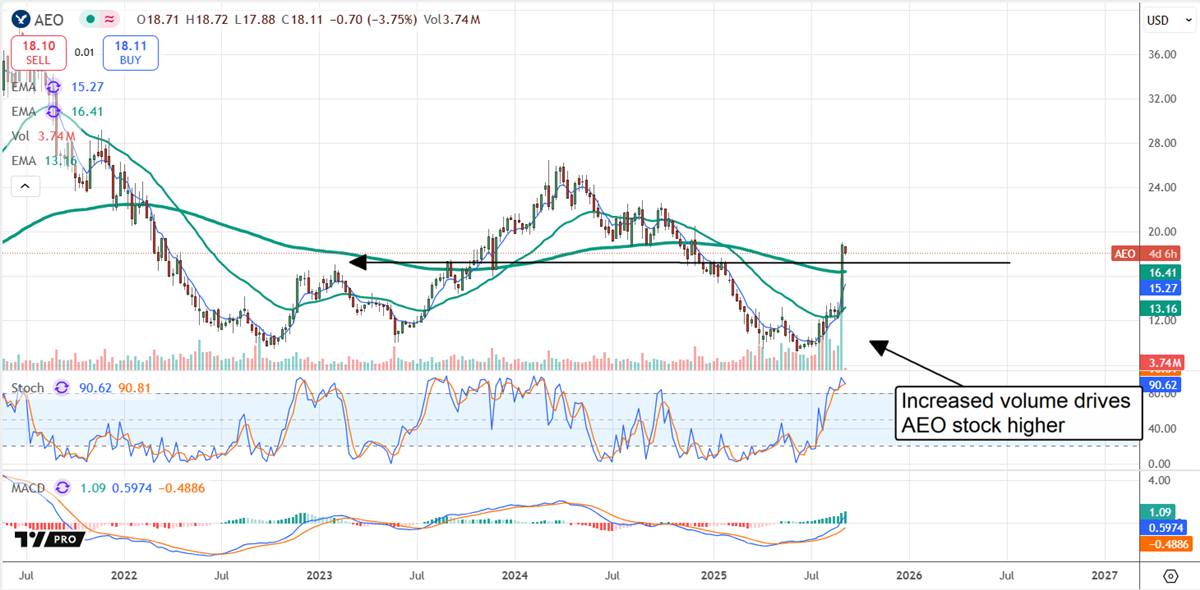Collapse the indicator legend with chevron

pos(24,186)
